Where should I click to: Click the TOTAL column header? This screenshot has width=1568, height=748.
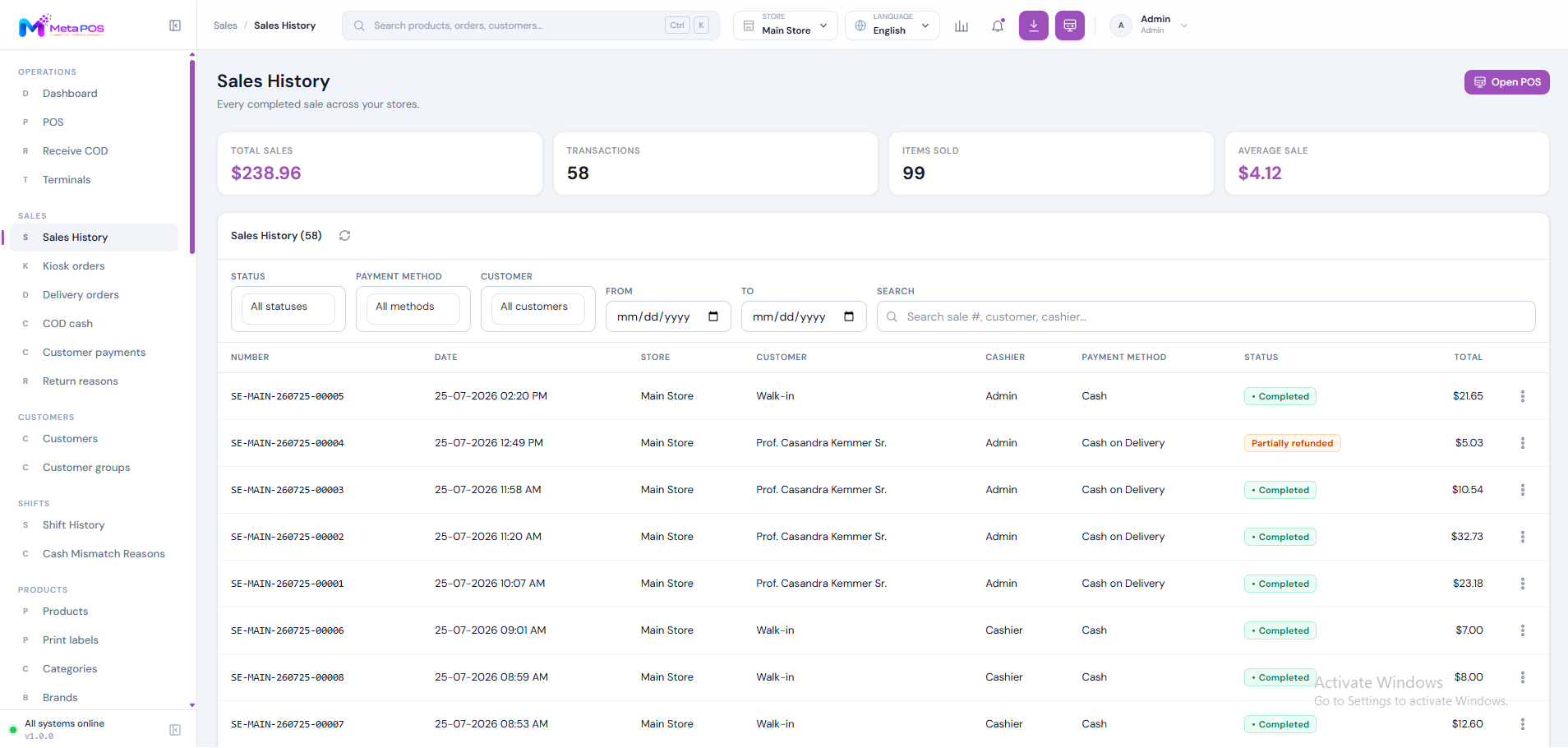1469,358
